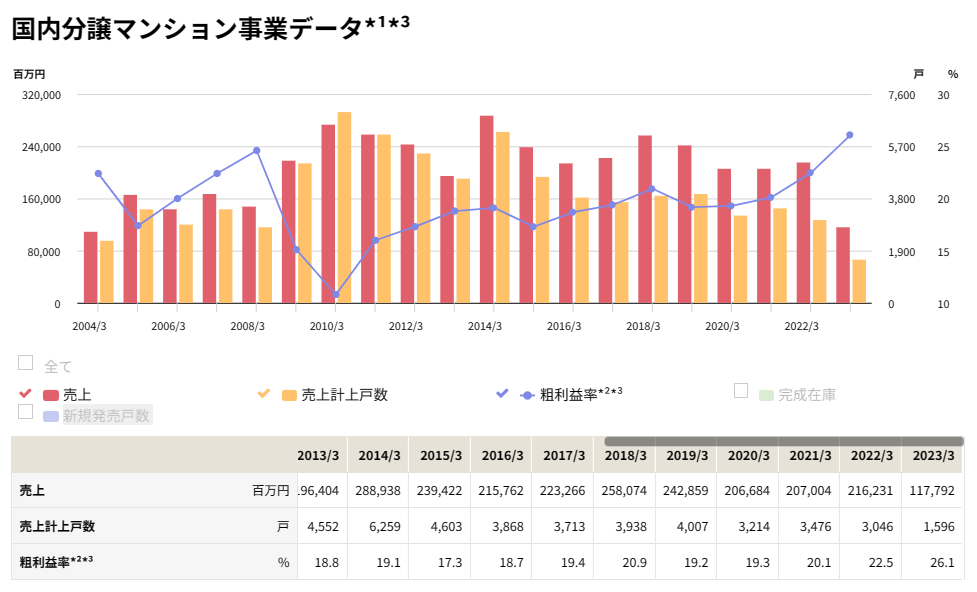Click the green 完成在庫 legend swatch
The height and width of the screenshot is (592, 977).
tap(766, 396)
